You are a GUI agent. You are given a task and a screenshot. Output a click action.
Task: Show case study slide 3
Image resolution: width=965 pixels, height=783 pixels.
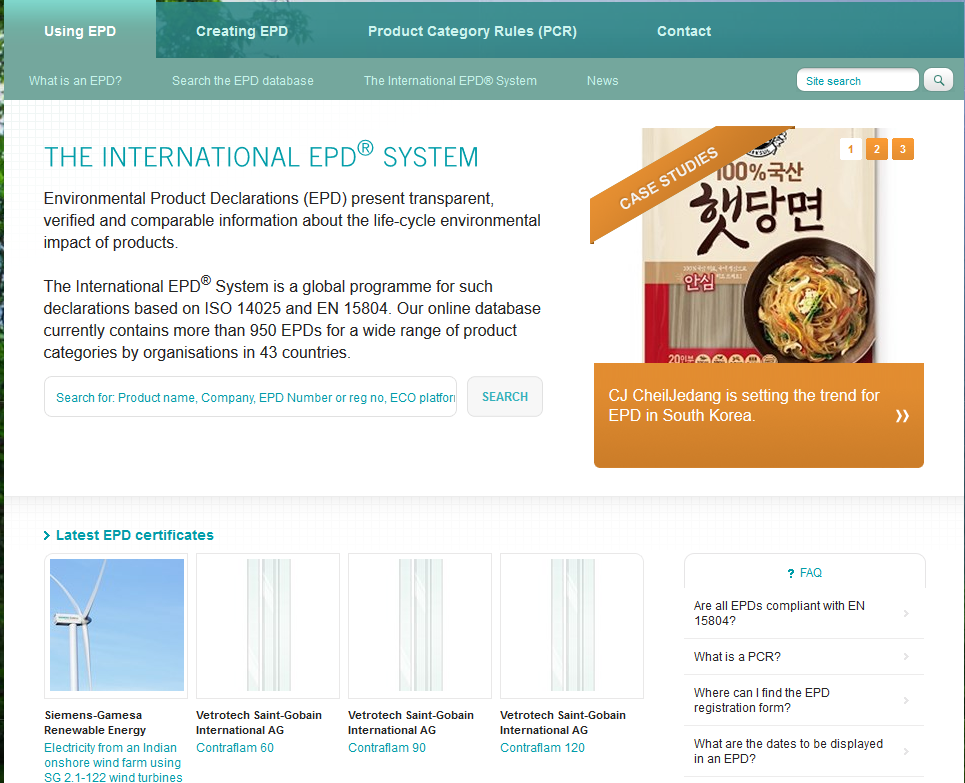(903, 149)
